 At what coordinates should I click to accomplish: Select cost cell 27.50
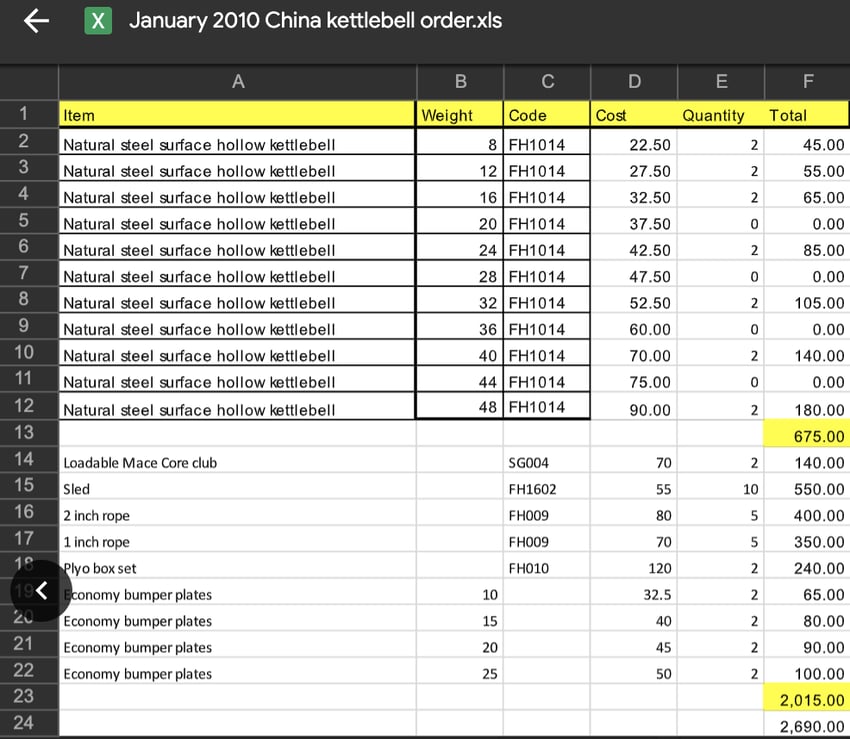click(x=634, y=169)
